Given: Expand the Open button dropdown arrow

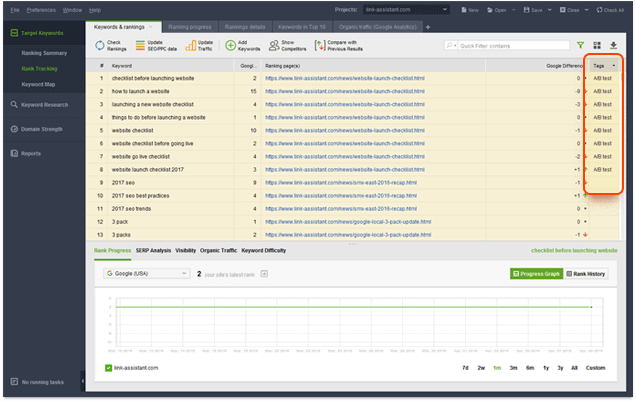Looking at the screenshot, I should [x=514, y=10].
